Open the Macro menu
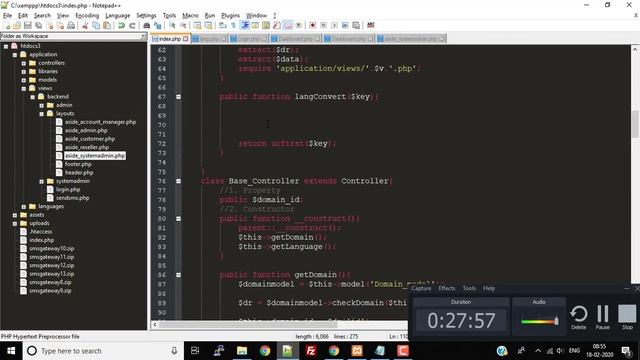 pos(190,16)
